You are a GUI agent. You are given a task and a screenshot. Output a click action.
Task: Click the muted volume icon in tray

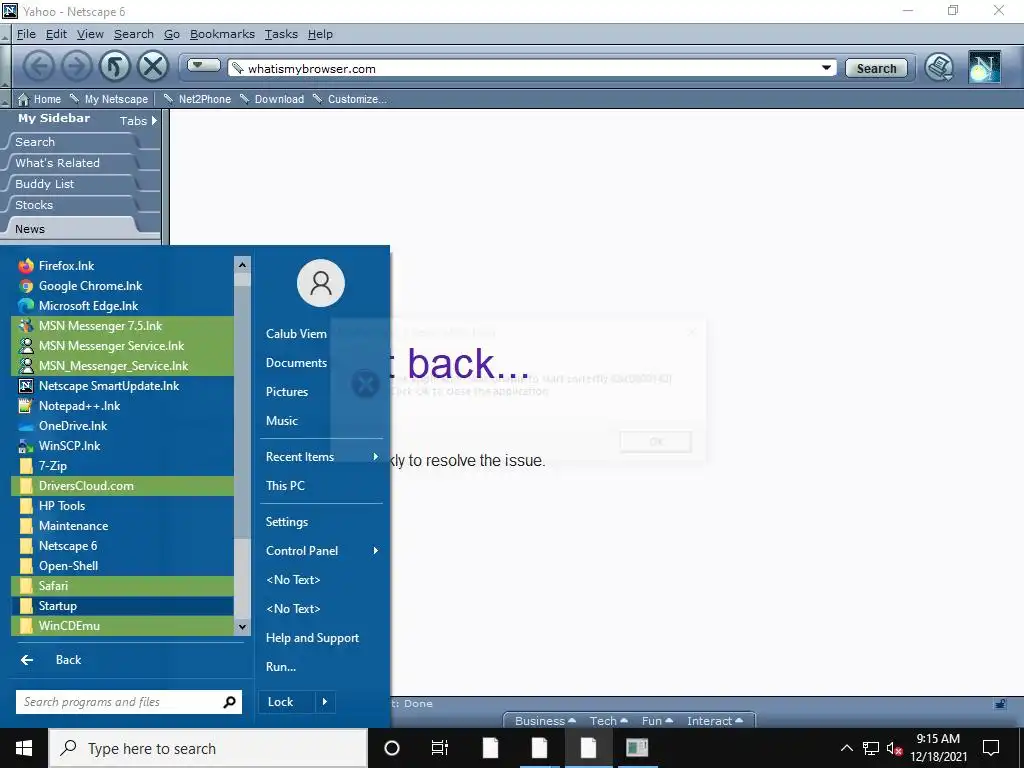tap(894, 748)
